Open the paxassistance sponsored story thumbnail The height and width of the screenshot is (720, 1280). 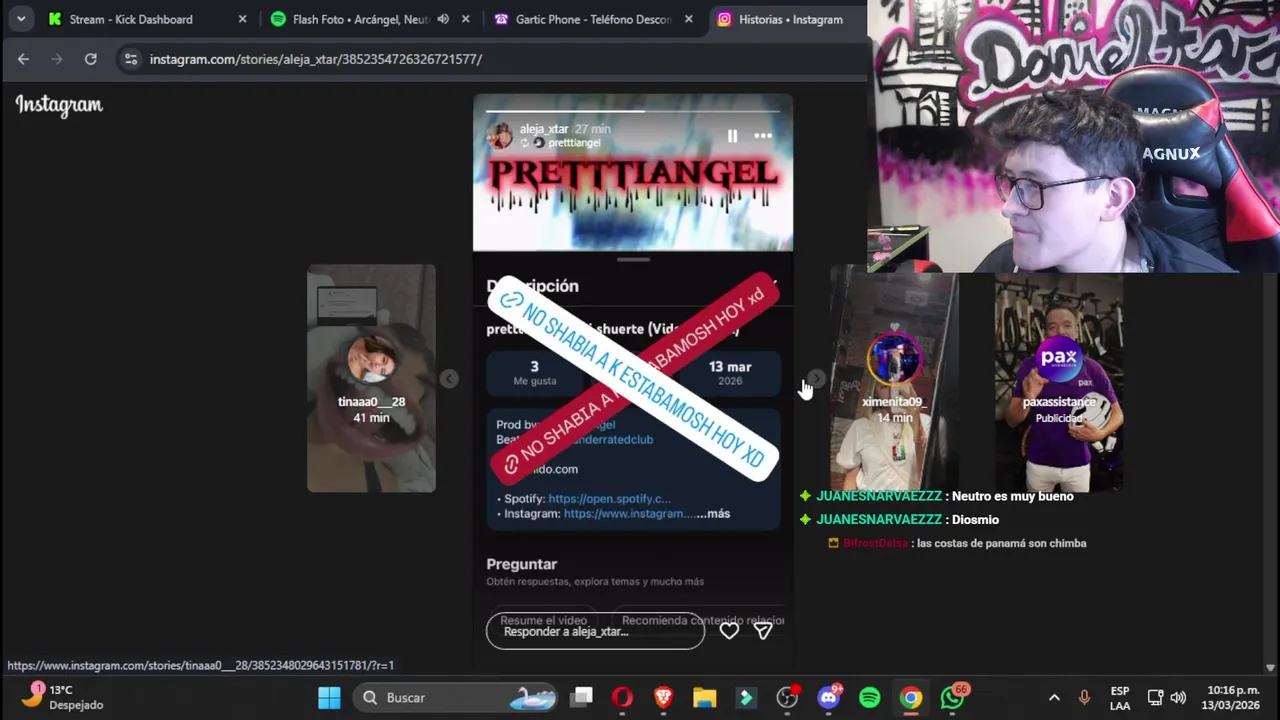(x=1059, y=378)
